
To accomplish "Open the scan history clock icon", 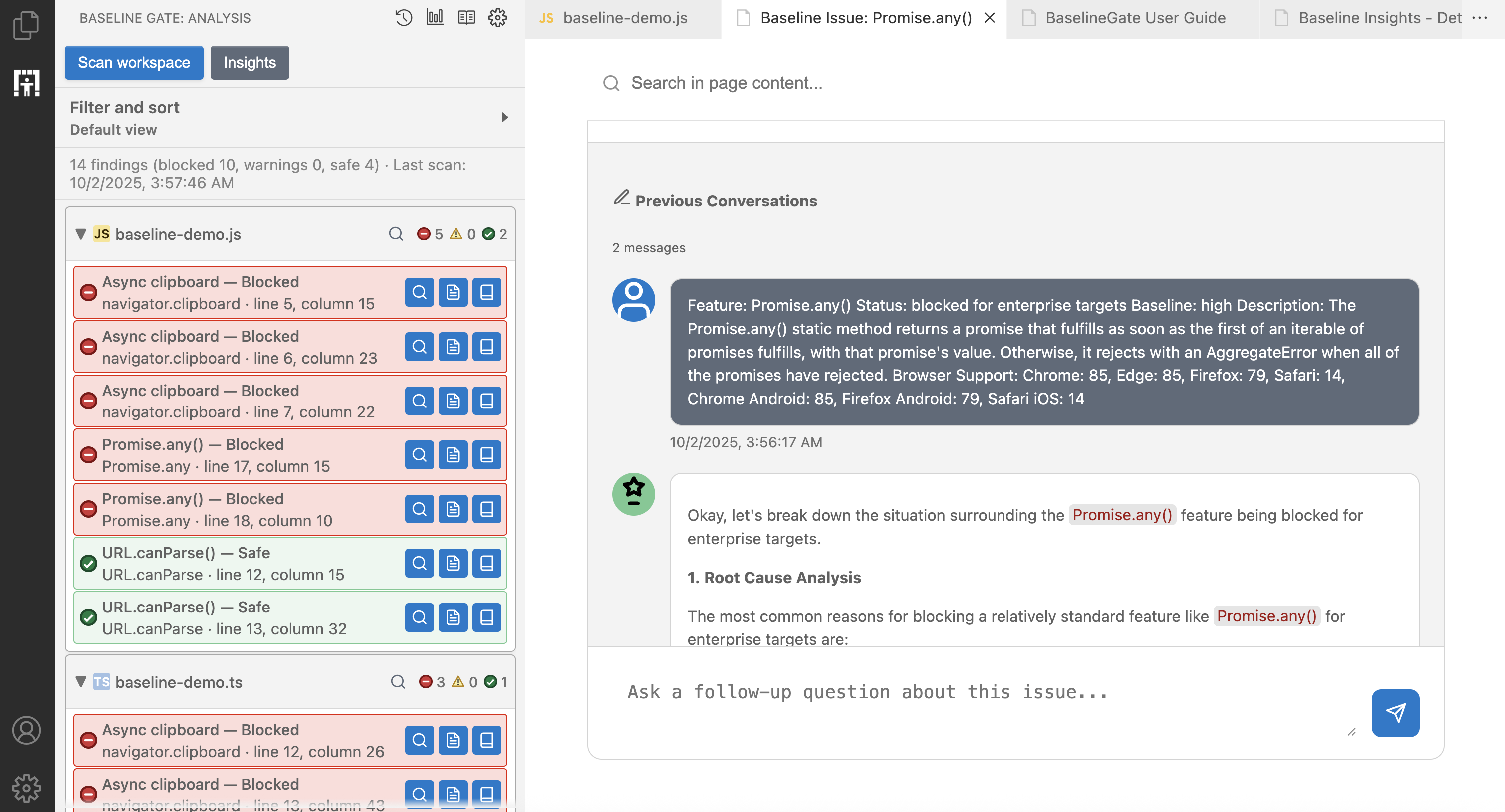I will click(x=403, y=18).
